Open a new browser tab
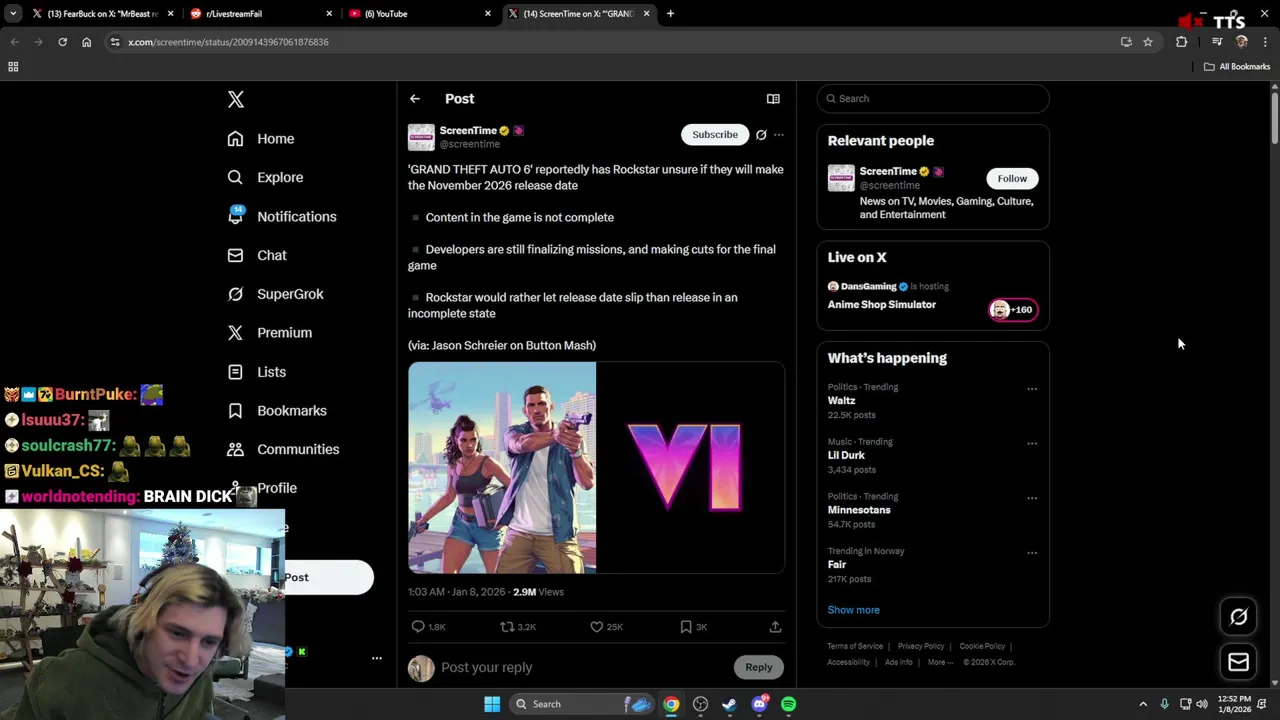The width and height of the screenshot is (1280, 720). click(x=670, y=14)
